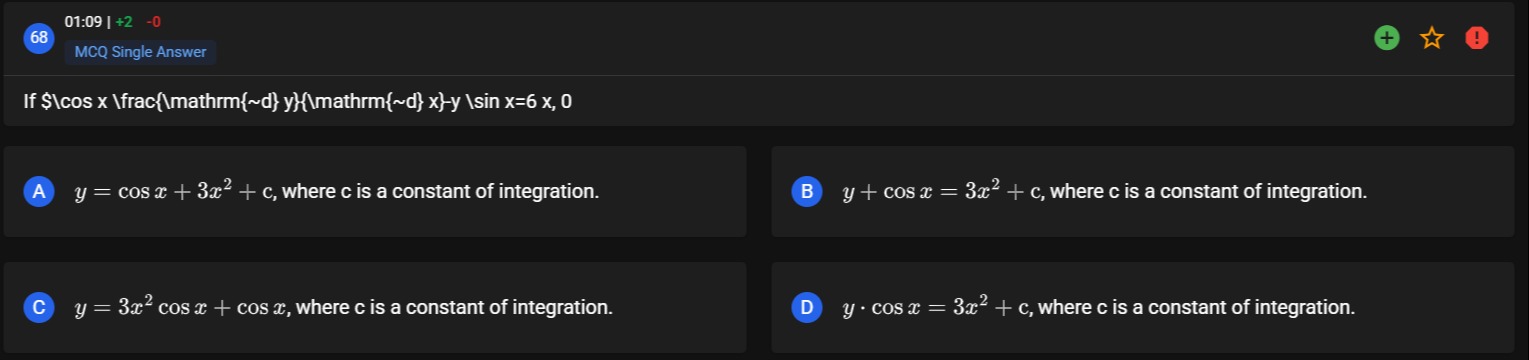This screenshot has width=1529, height=360.
Task: Select the blue D option badge
Action: point(806,307)
